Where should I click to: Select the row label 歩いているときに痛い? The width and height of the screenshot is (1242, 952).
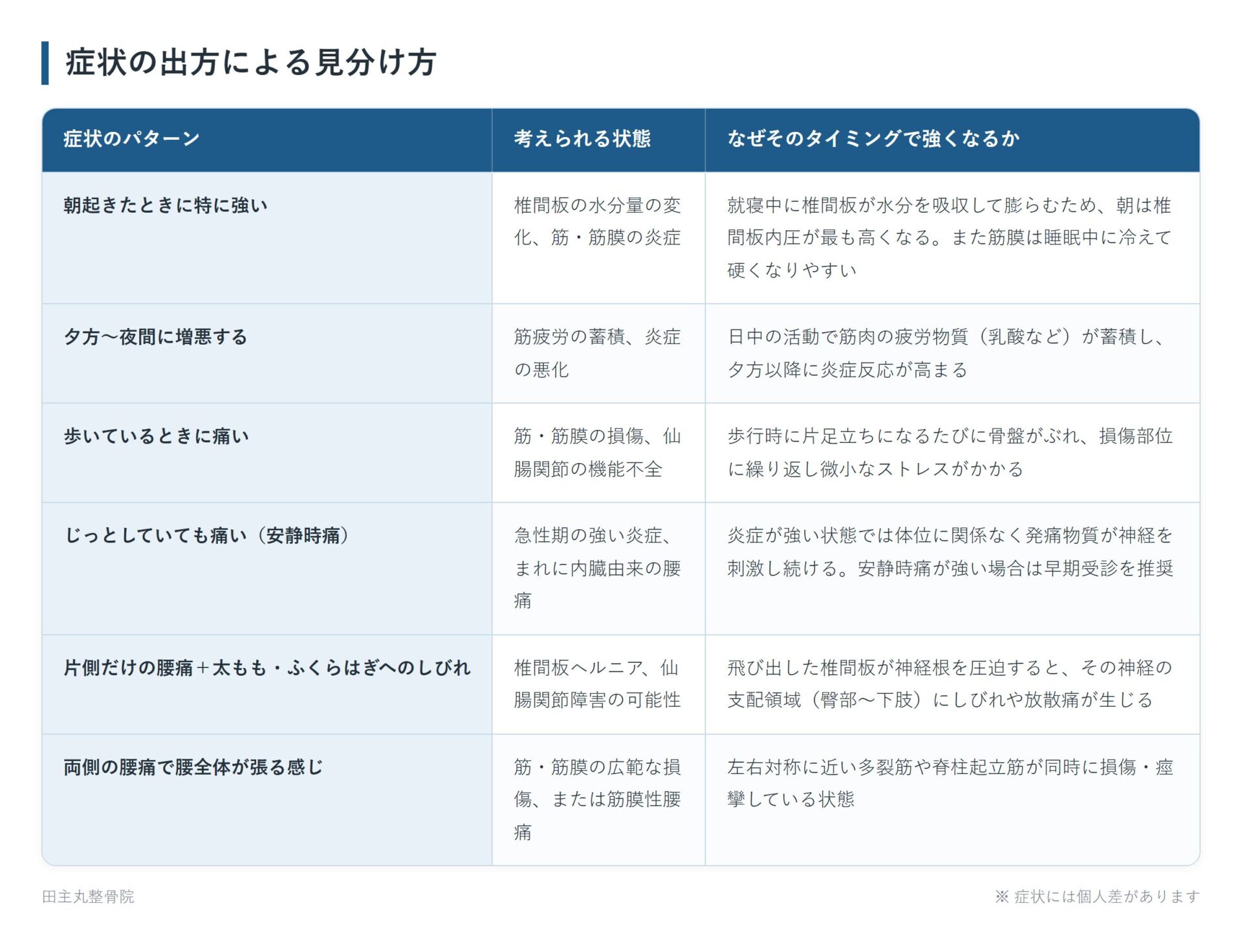coord(157,436)
